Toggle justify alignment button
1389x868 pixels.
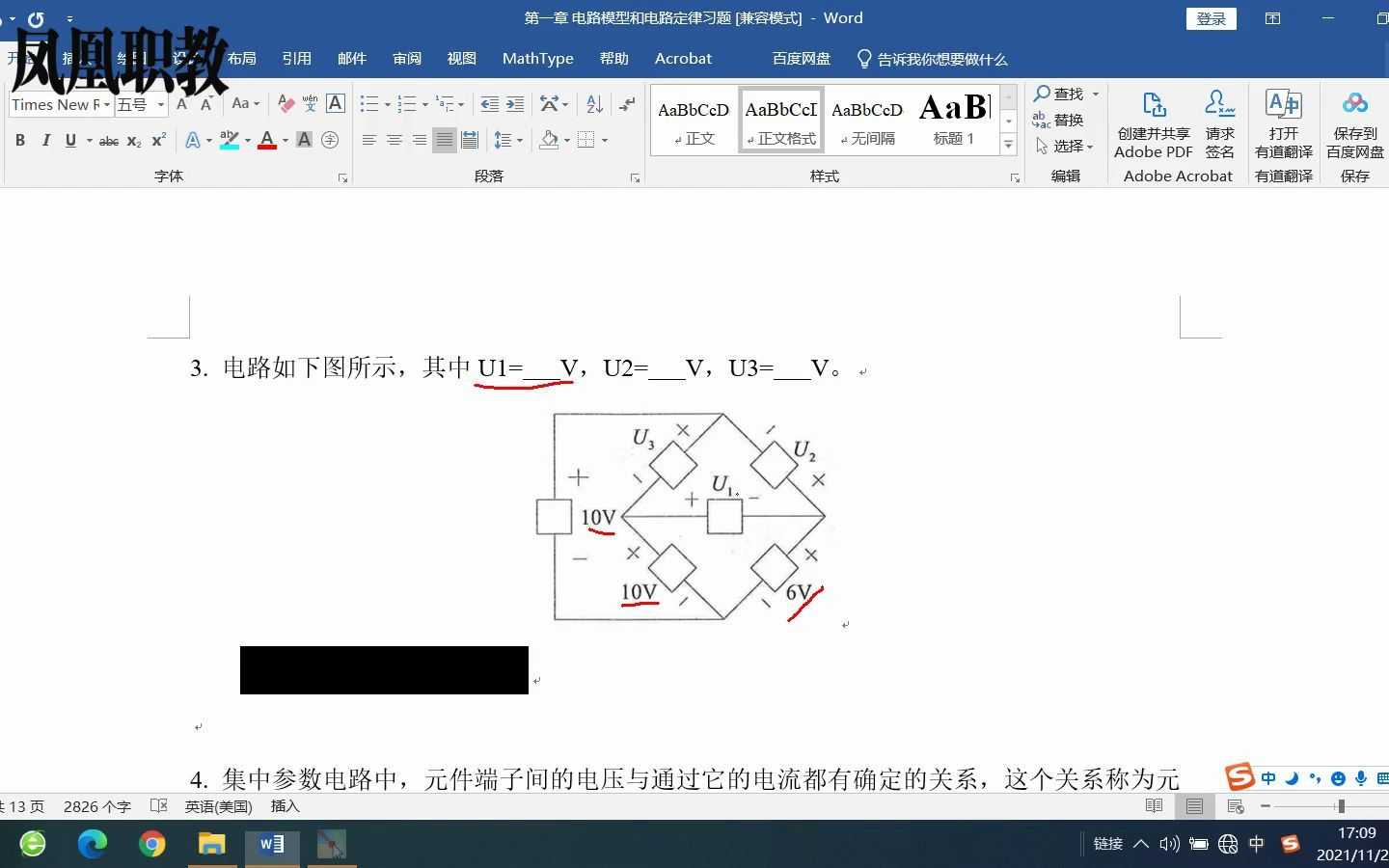coord(445,141)
